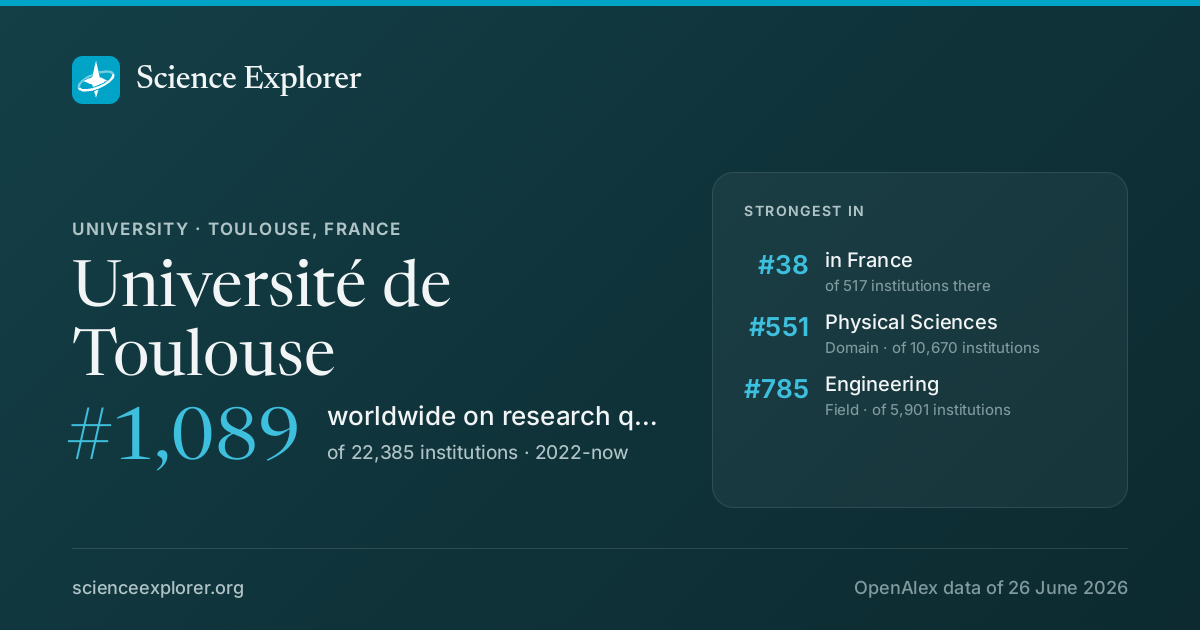Click the #551 rank value
The width and height of the screenshot is (1200, 630).
(x=779, y=327)
